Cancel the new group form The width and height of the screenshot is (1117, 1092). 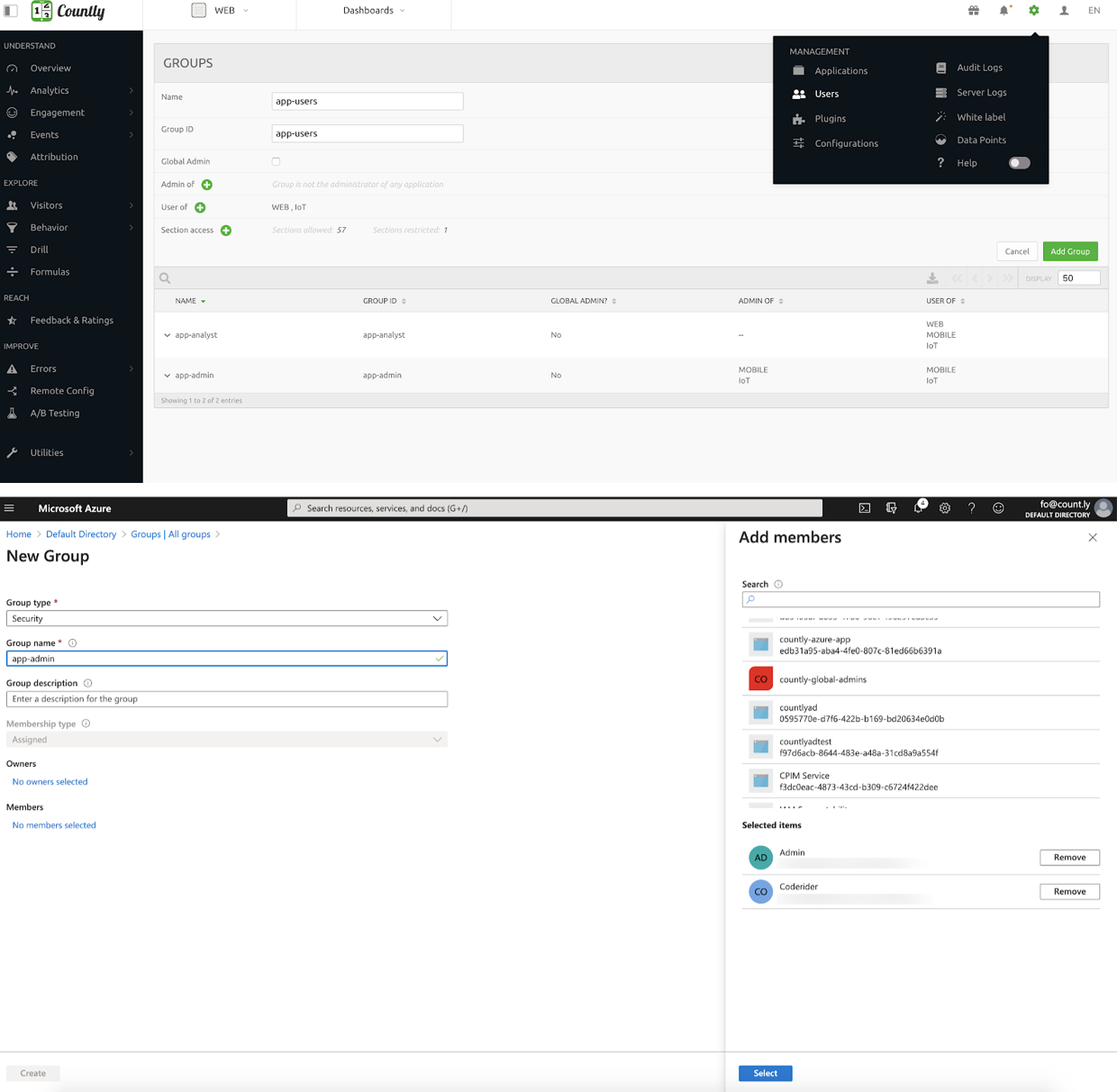(x=1017, y=251)
